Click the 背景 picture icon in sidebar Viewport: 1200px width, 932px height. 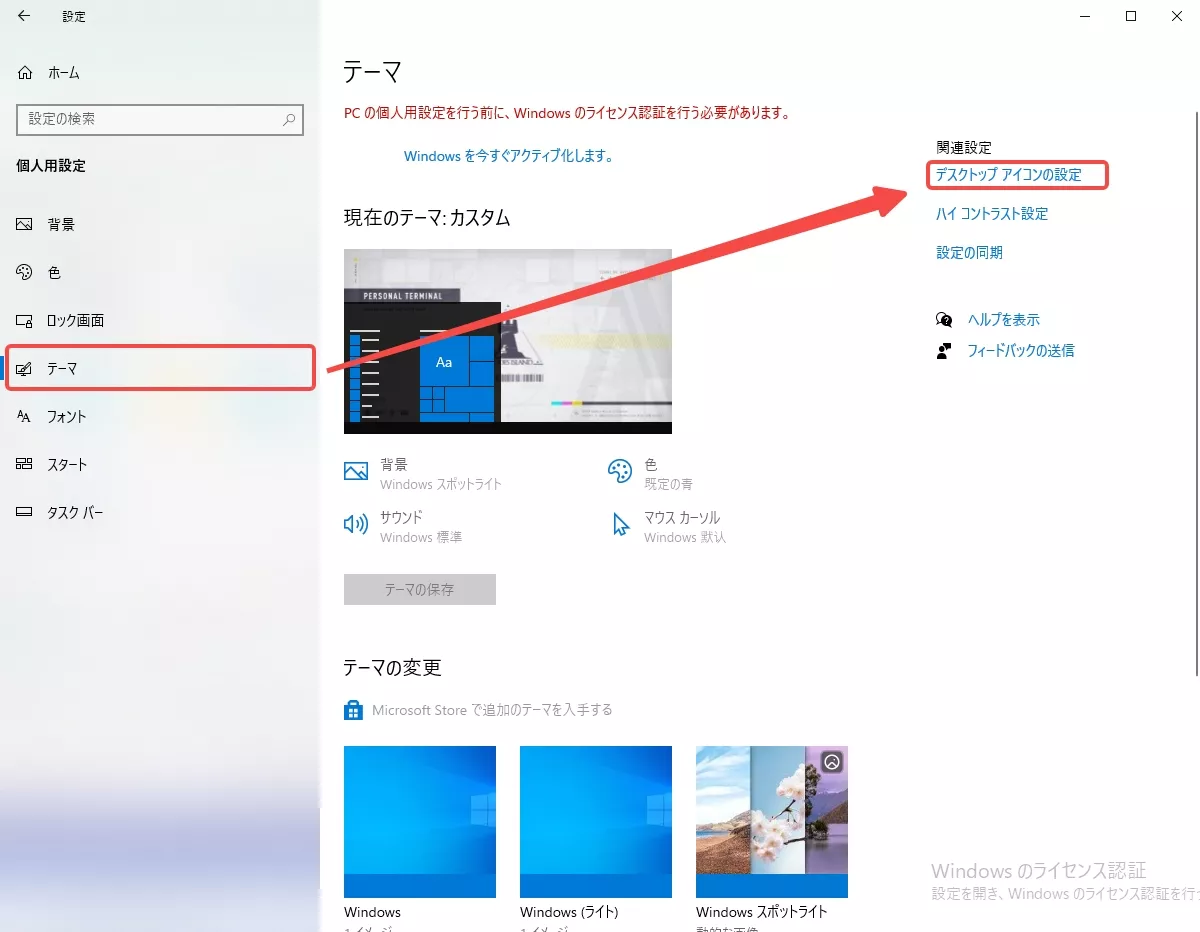(25, 225)
